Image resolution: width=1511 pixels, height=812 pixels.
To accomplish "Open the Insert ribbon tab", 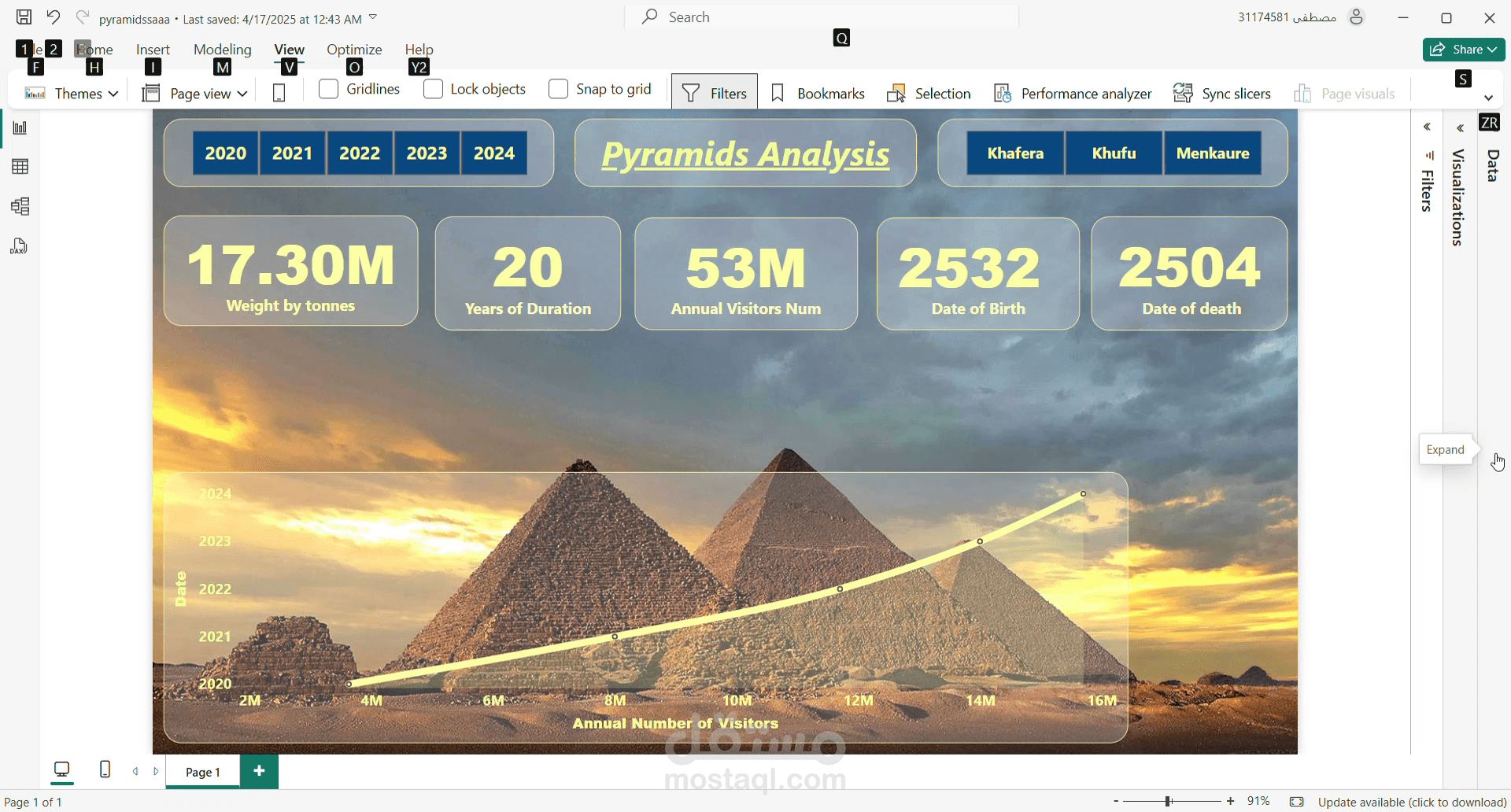I will point(153,50).
